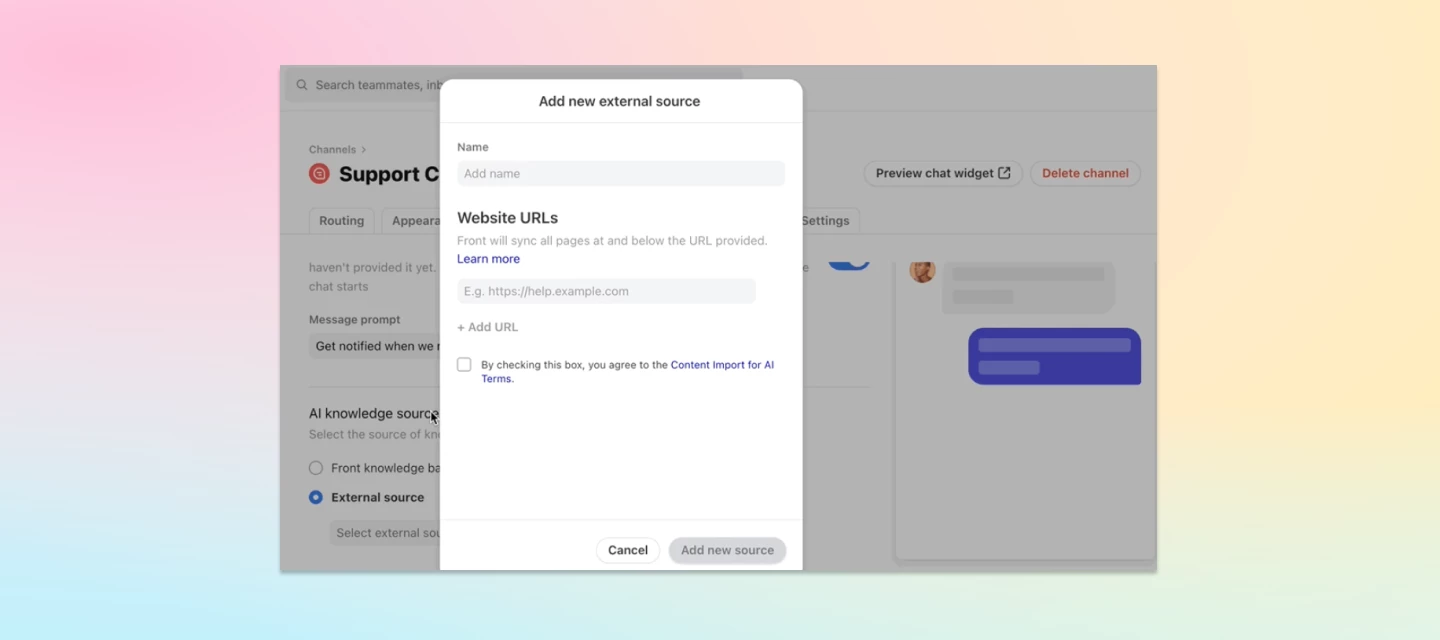1440x640 pixels.
Task: Check the Content Import terms checkbox
Action: coord(464,365)
